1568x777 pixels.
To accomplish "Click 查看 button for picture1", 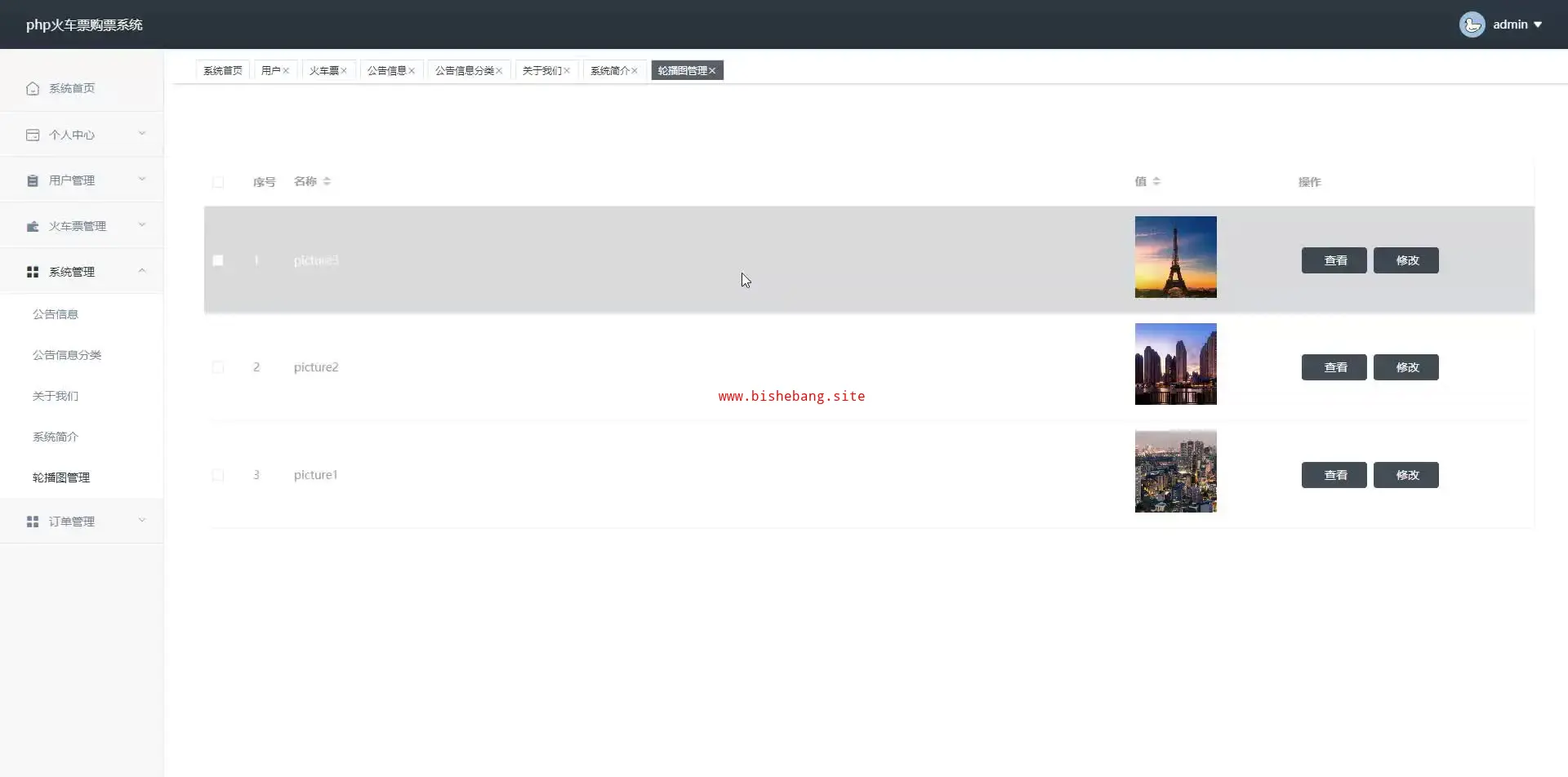I will 1334,475.
